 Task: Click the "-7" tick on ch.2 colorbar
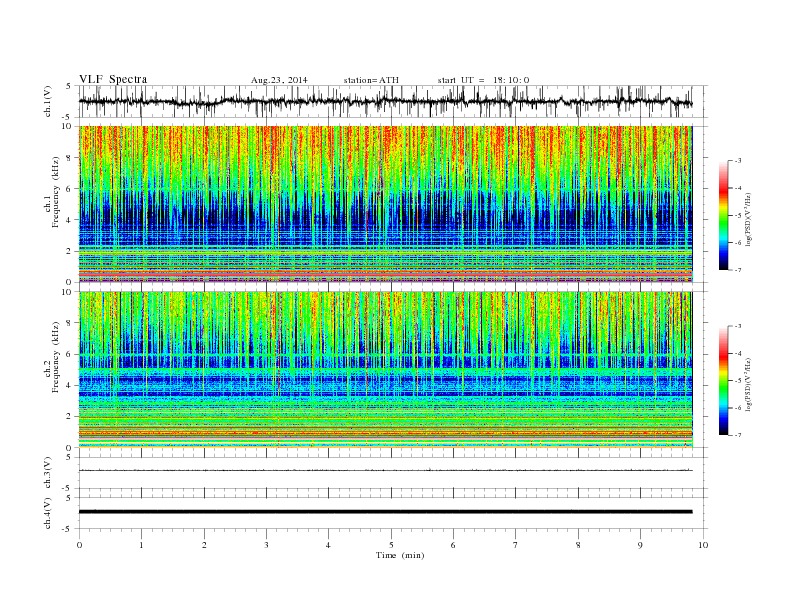tap(737, 435)
